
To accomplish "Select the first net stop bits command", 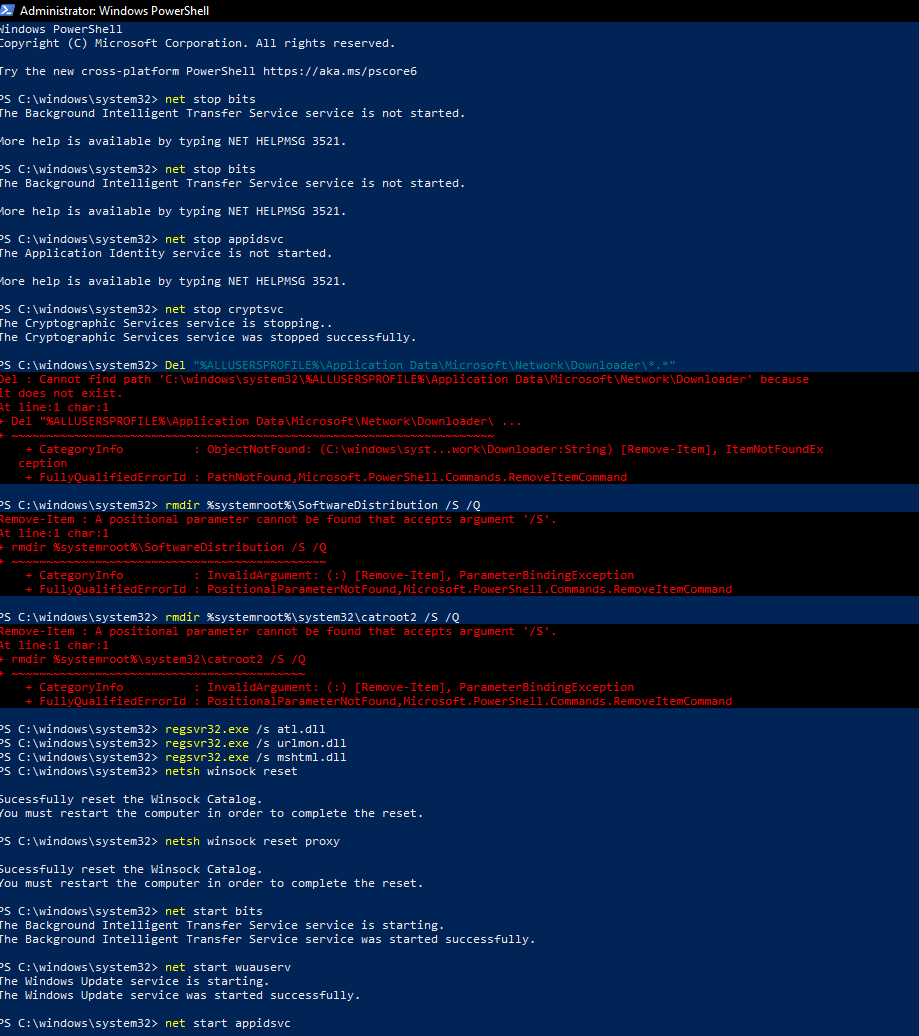I will pos(214,98).
